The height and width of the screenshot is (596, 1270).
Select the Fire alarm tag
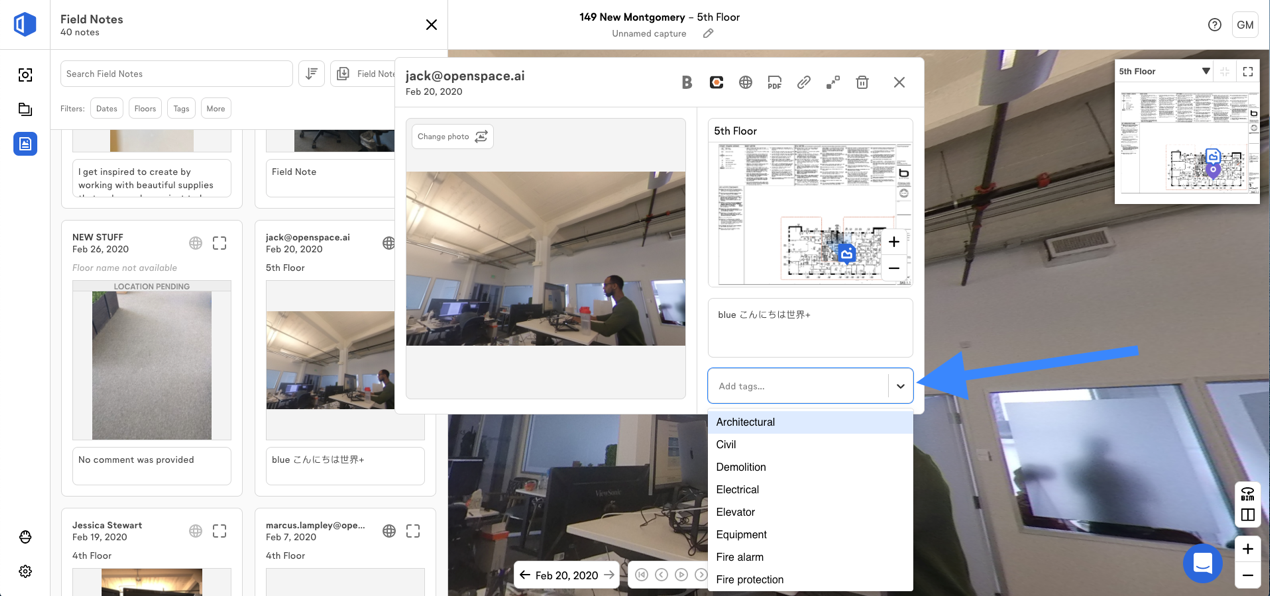(810, 557)
